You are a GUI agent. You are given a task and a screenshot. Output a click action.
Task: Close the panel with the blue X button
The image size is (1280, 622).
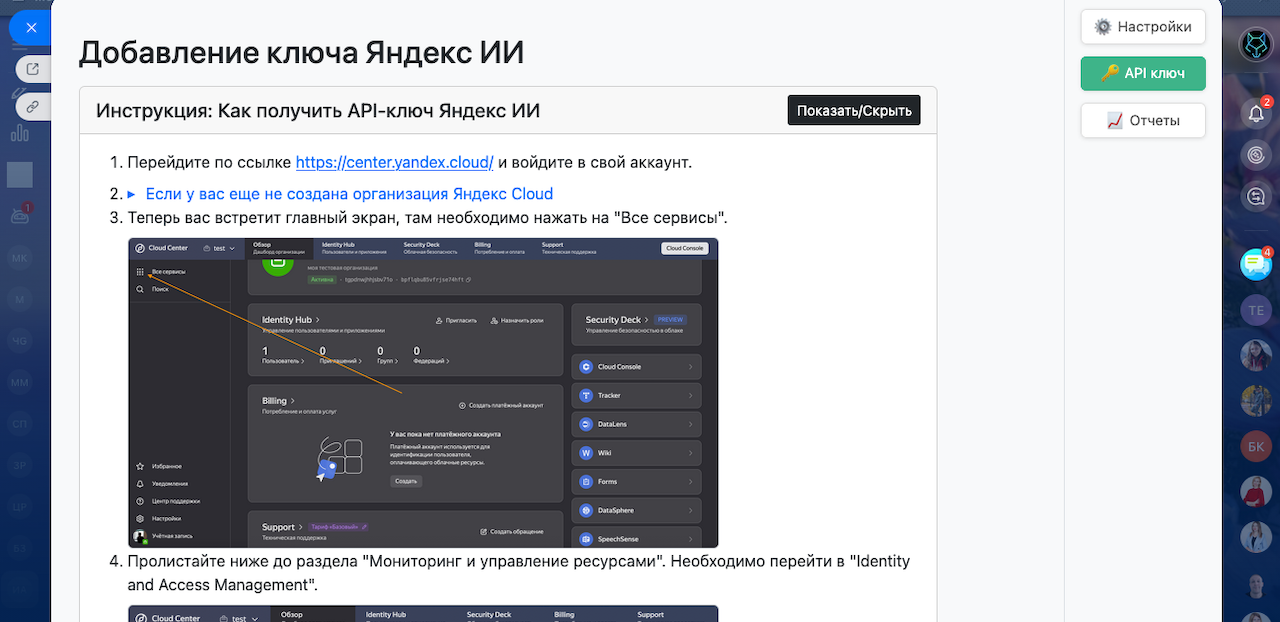tap(30, 28)
